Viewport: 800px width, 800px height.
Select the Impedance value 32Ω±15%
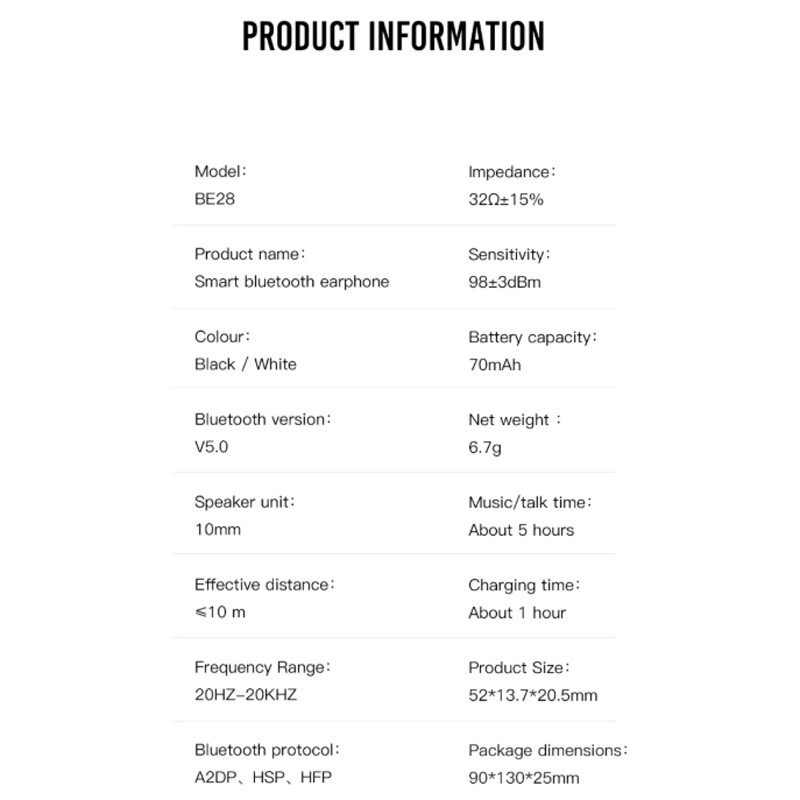(505, 199)
